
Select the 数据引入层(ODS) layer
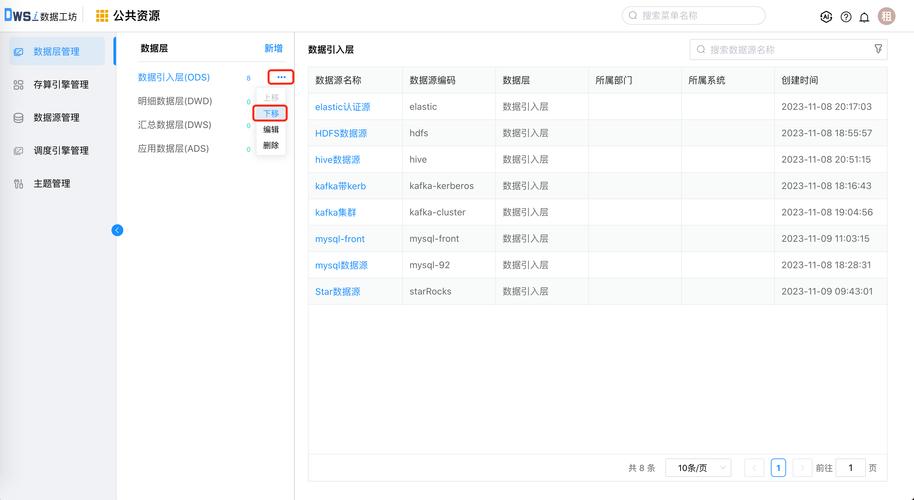tap(174, 78)
